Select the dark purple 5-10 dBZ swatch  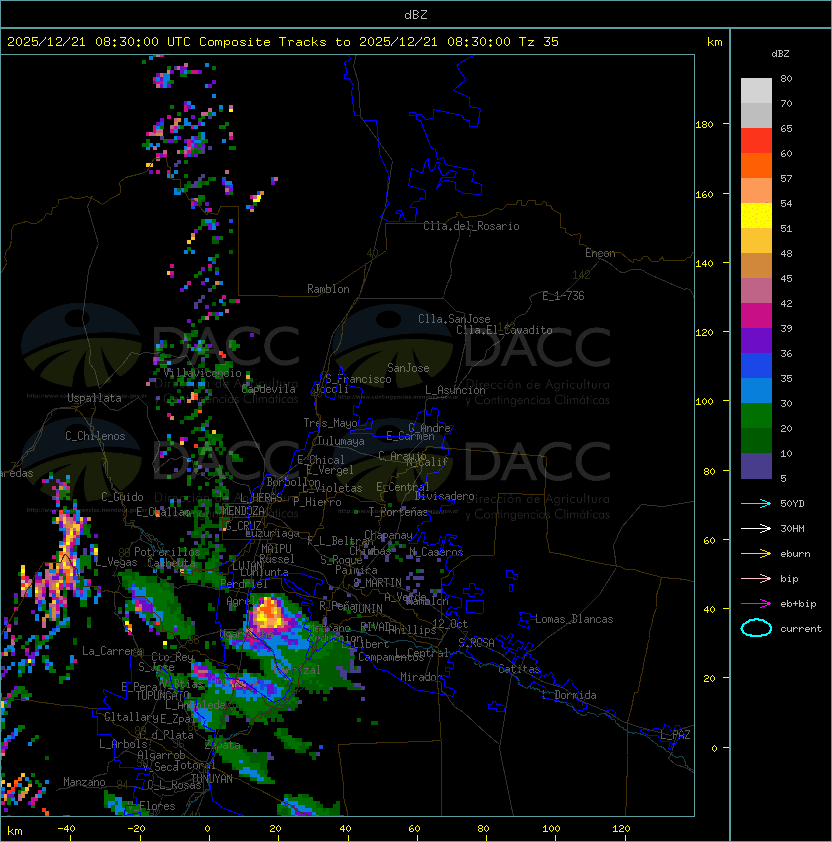coord(756,466)
